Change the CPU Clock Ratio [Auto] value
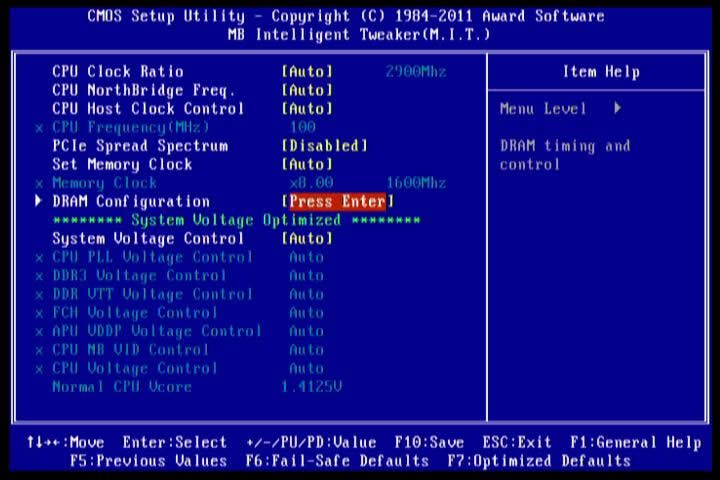The width and height of the screenshot is (720, 480). (307, 72)
